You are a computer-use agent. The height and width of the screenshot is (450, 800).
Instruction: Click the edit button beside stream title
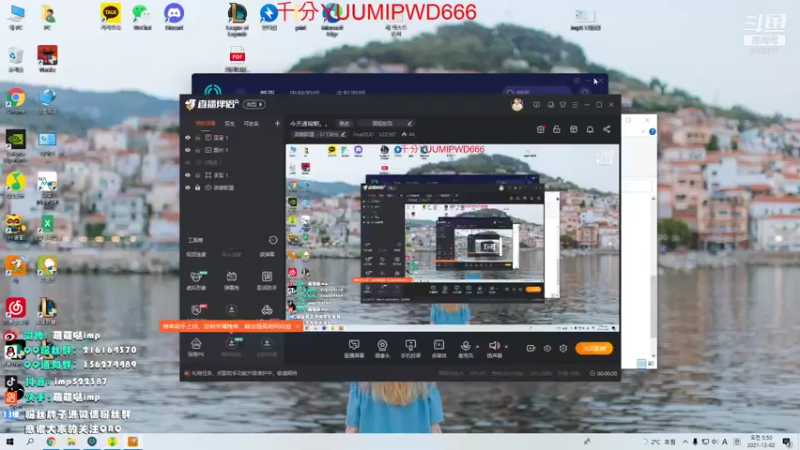[x=344, y=123]
